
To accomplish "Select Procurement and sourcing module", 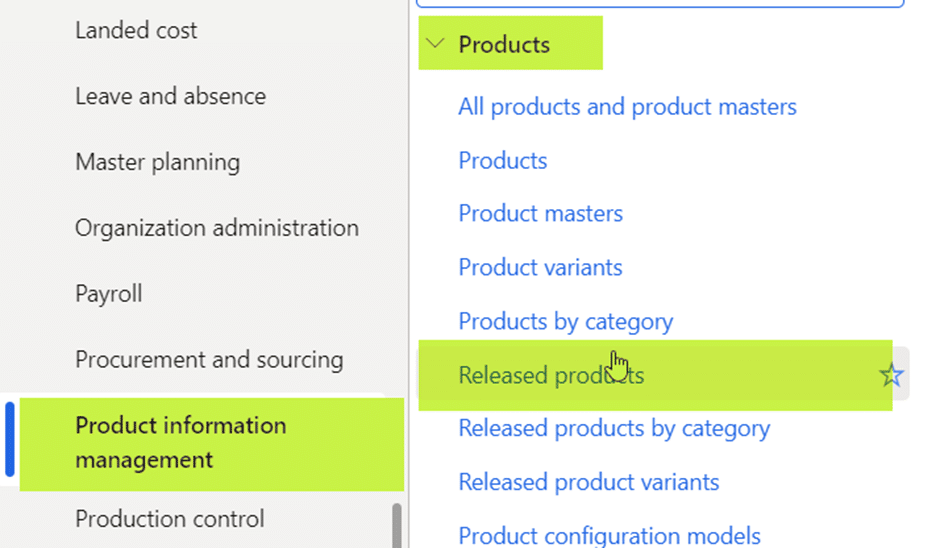I will tap(209, 360).
